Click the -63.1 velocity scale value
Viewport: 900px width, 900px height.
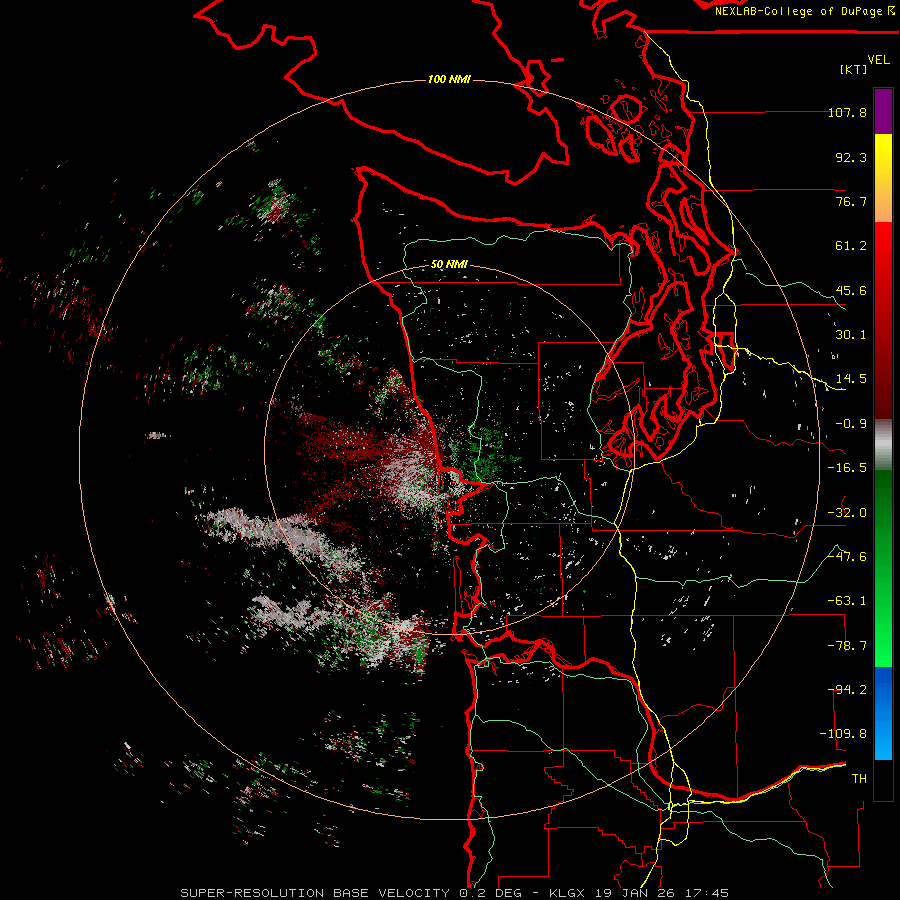pos(847,601)
